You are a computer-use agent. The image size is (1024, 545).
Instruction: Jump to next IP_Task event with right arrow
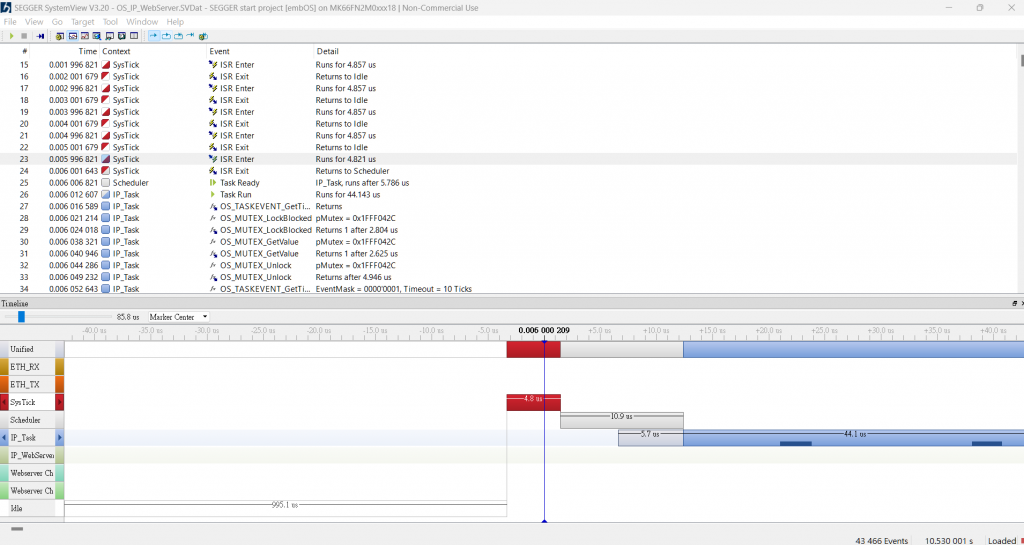click(59, 438)
